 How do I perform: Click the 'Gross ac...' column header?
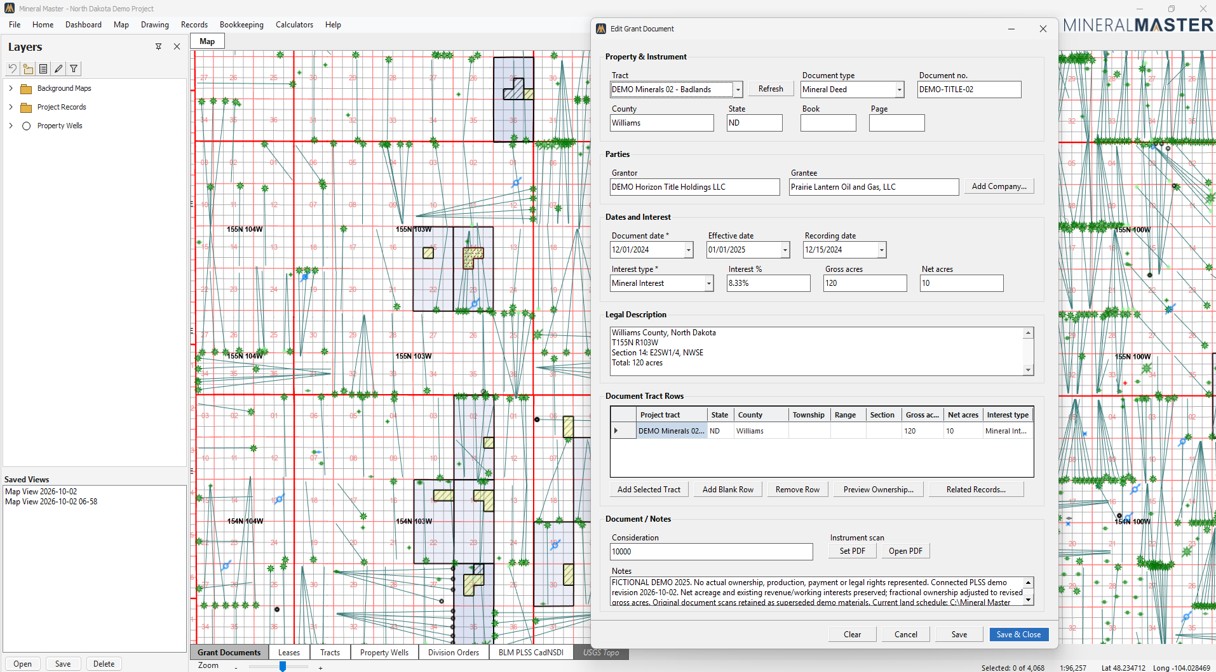[x=922, y=415]
